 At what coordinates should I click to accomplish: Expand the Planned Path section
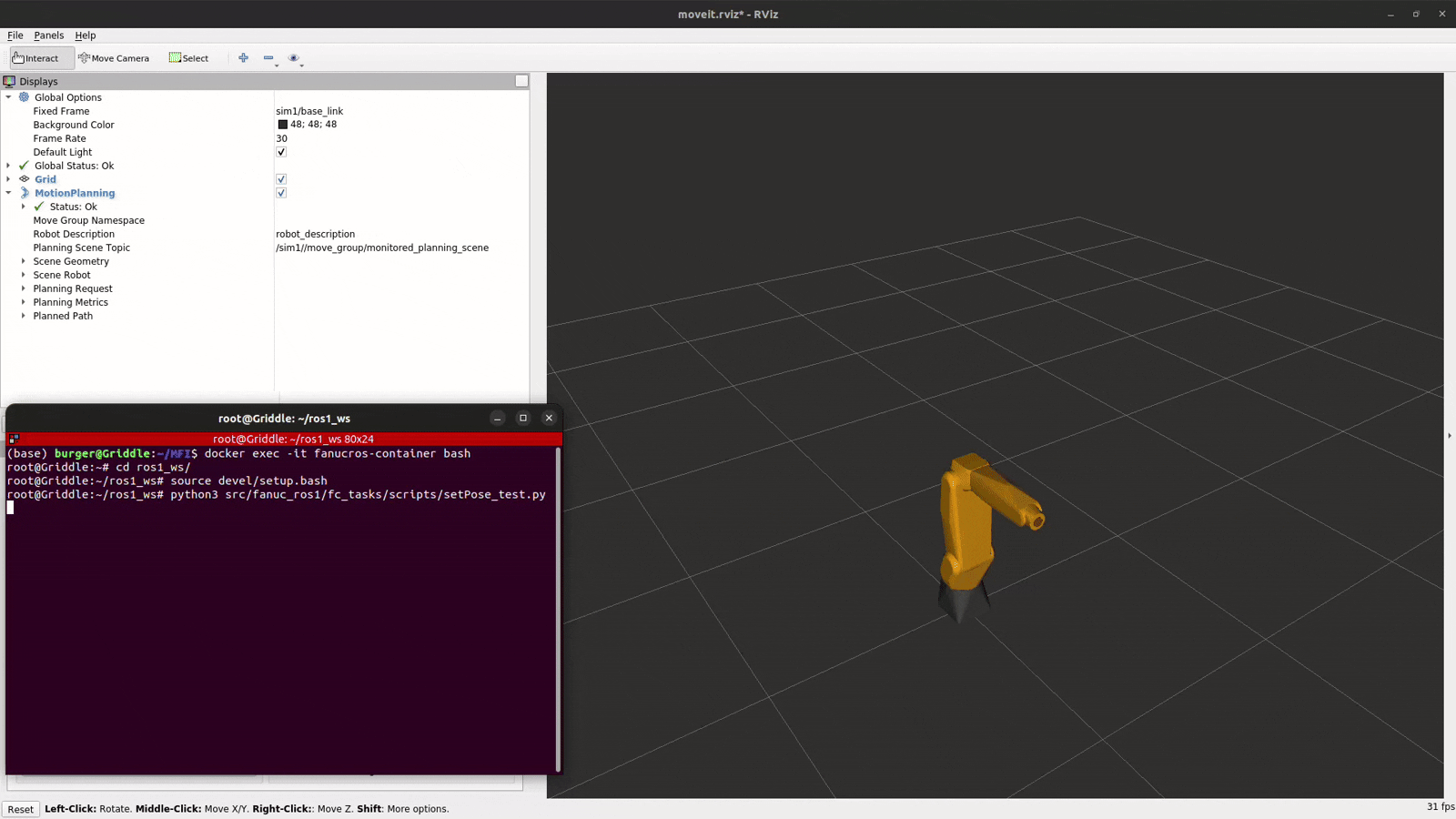(24, 316)
